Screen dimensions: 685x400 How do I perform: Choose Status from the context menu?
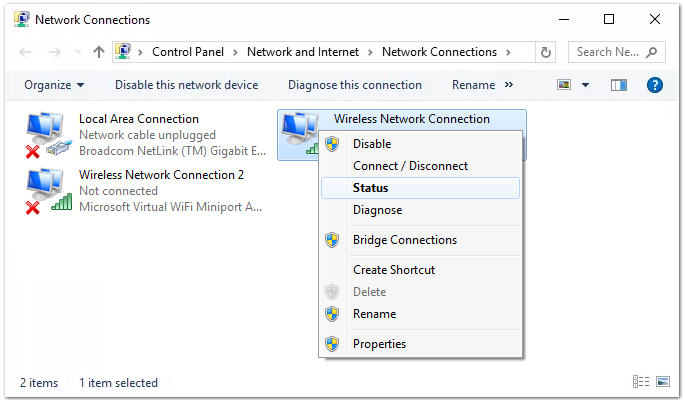[371, 188]
